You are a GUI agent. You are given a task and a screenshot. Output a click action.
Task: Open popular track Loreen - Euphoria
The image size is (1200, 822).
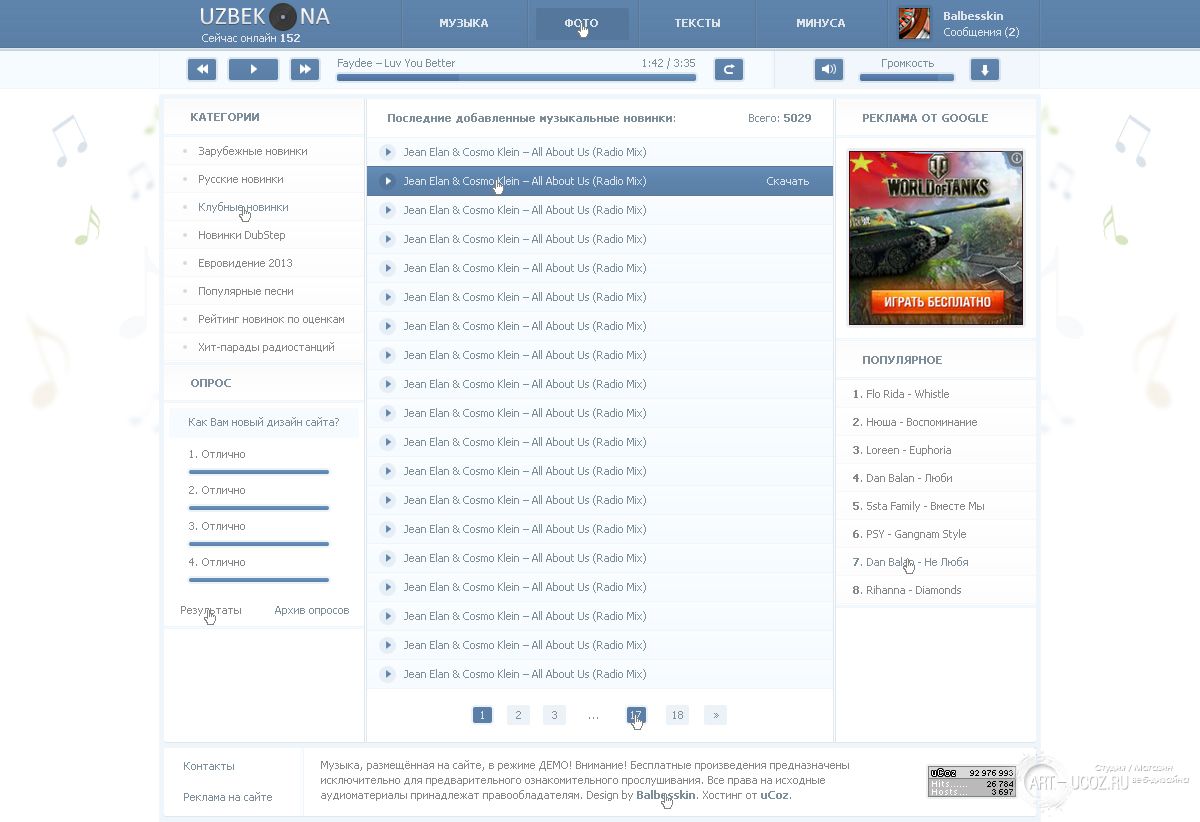coord(909,450)
